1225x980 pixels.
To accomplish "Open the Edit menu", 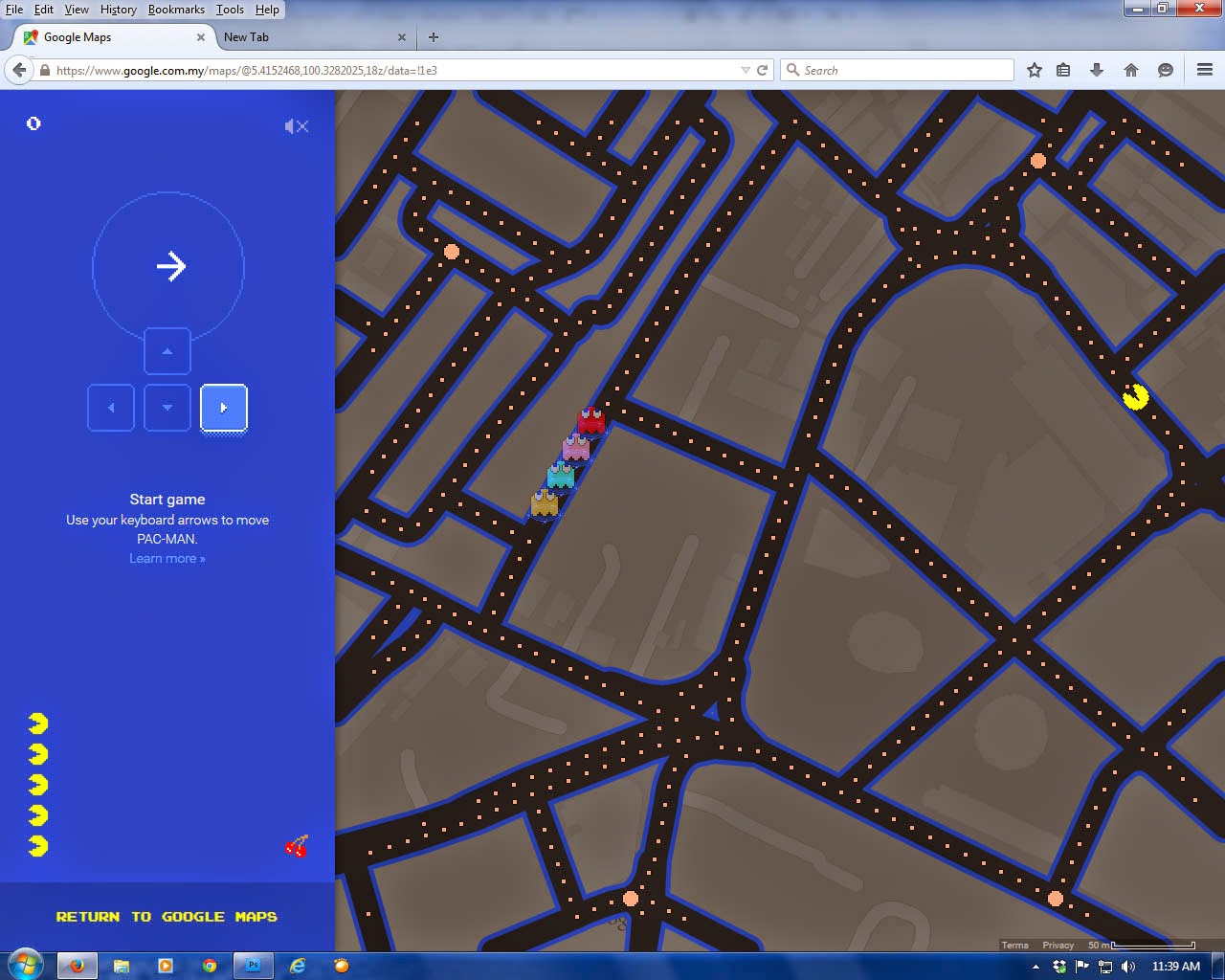I will [x=44, y=10].
